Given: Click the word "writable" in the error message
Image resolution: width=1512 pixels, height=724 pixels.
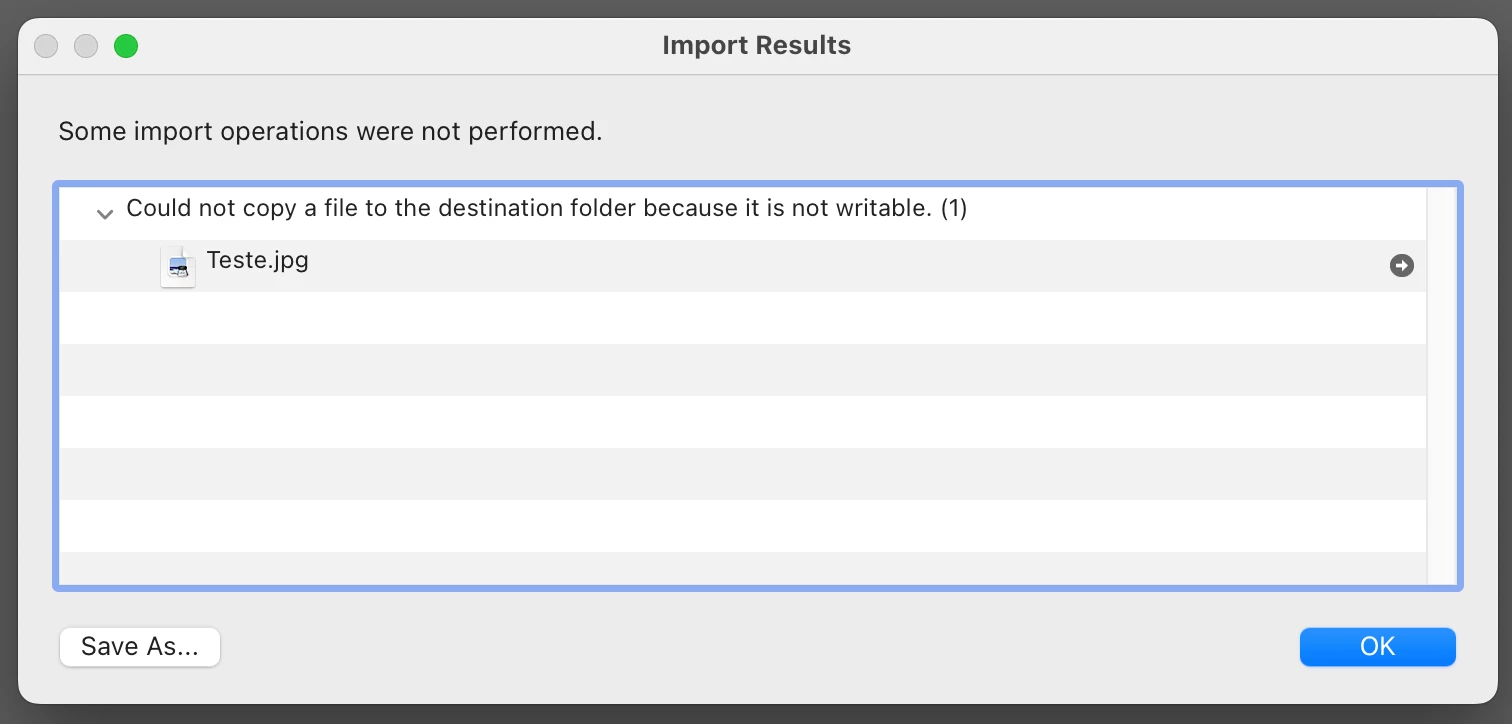Looking at the screenshot, I should click(x=883, y=209).
